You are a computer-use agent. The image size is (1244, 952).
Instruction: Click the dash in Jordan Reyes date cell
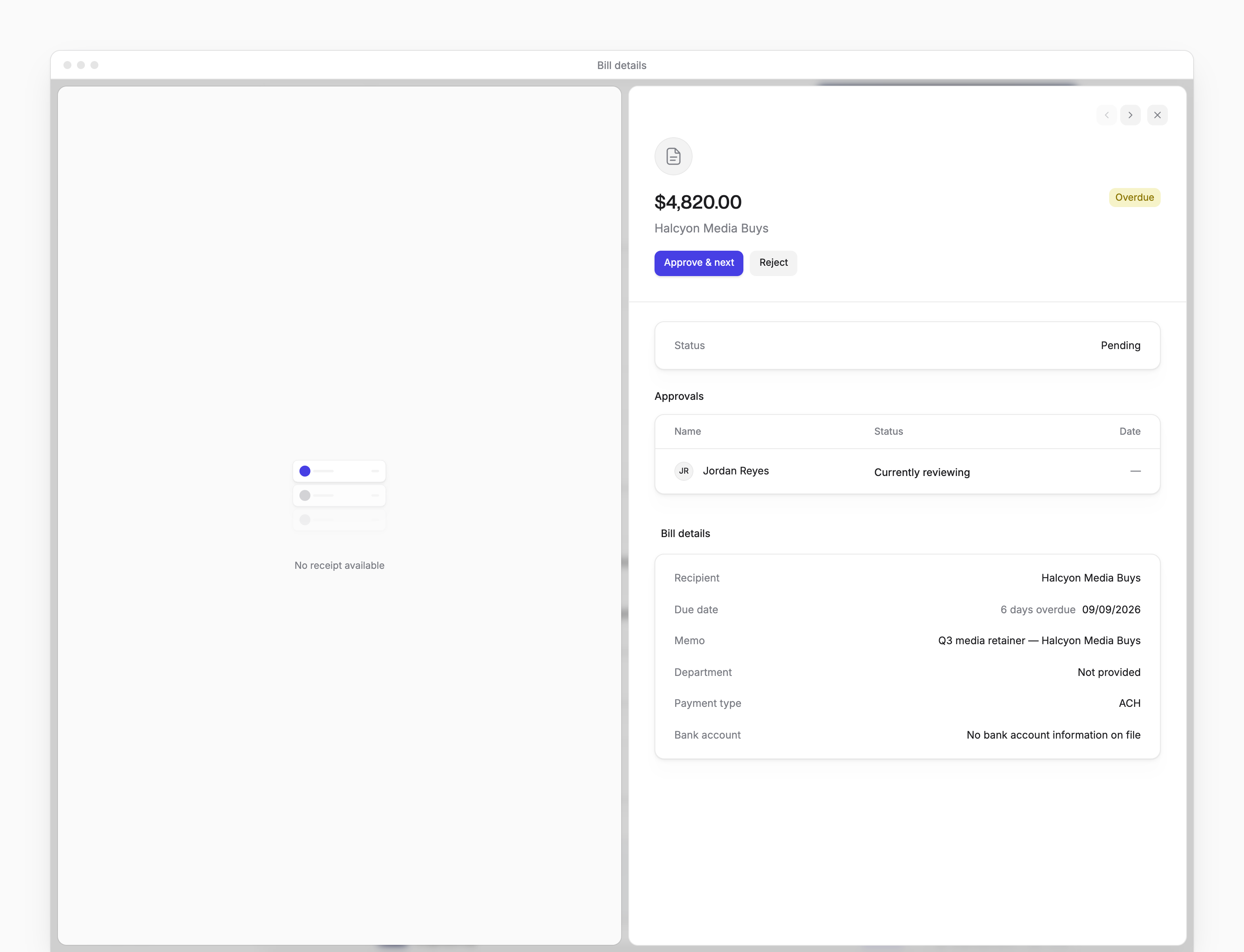1135,471
